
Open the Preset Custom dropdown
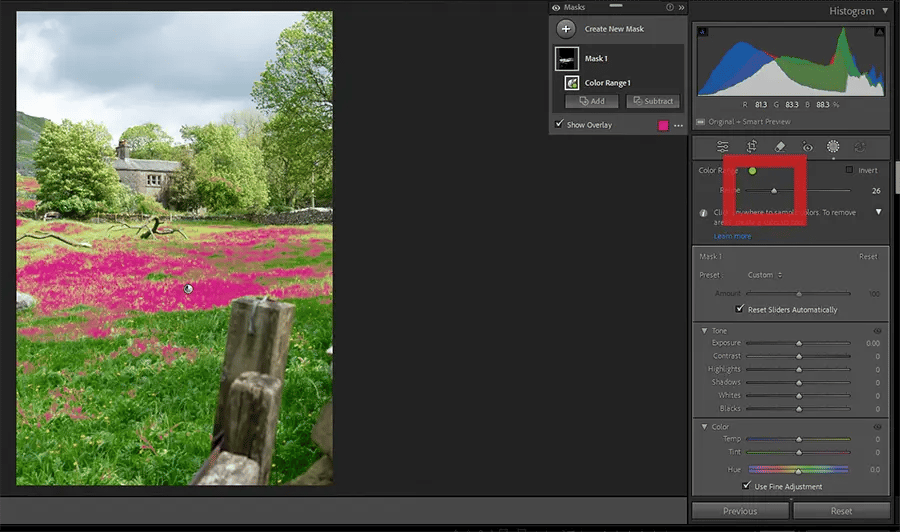(765, 275)
